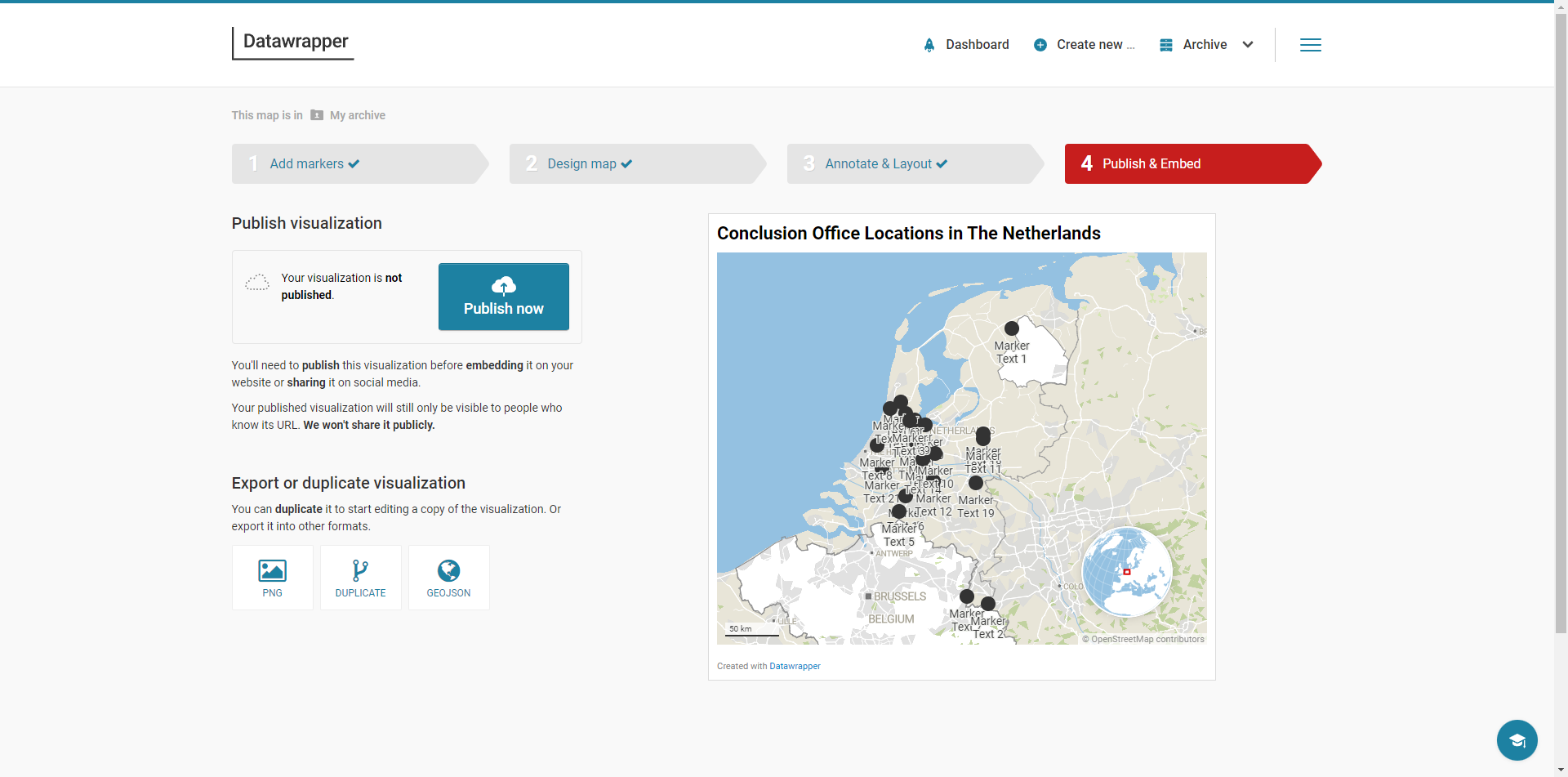Click the Marker Text 19 map marker
The width and height of the screenshot is (1568, 777).
(976, 483)
